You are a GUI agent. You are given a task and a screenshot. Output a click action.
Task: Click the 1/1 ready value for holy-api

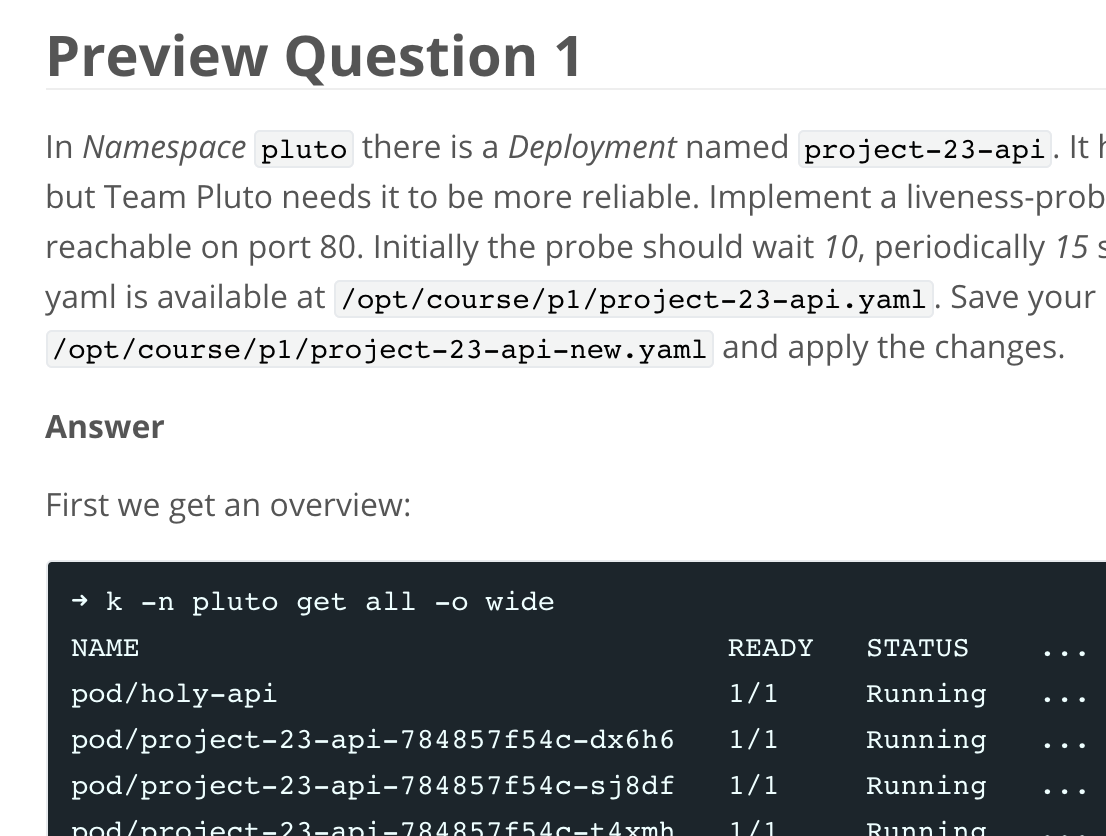click(x=753, y=694)
